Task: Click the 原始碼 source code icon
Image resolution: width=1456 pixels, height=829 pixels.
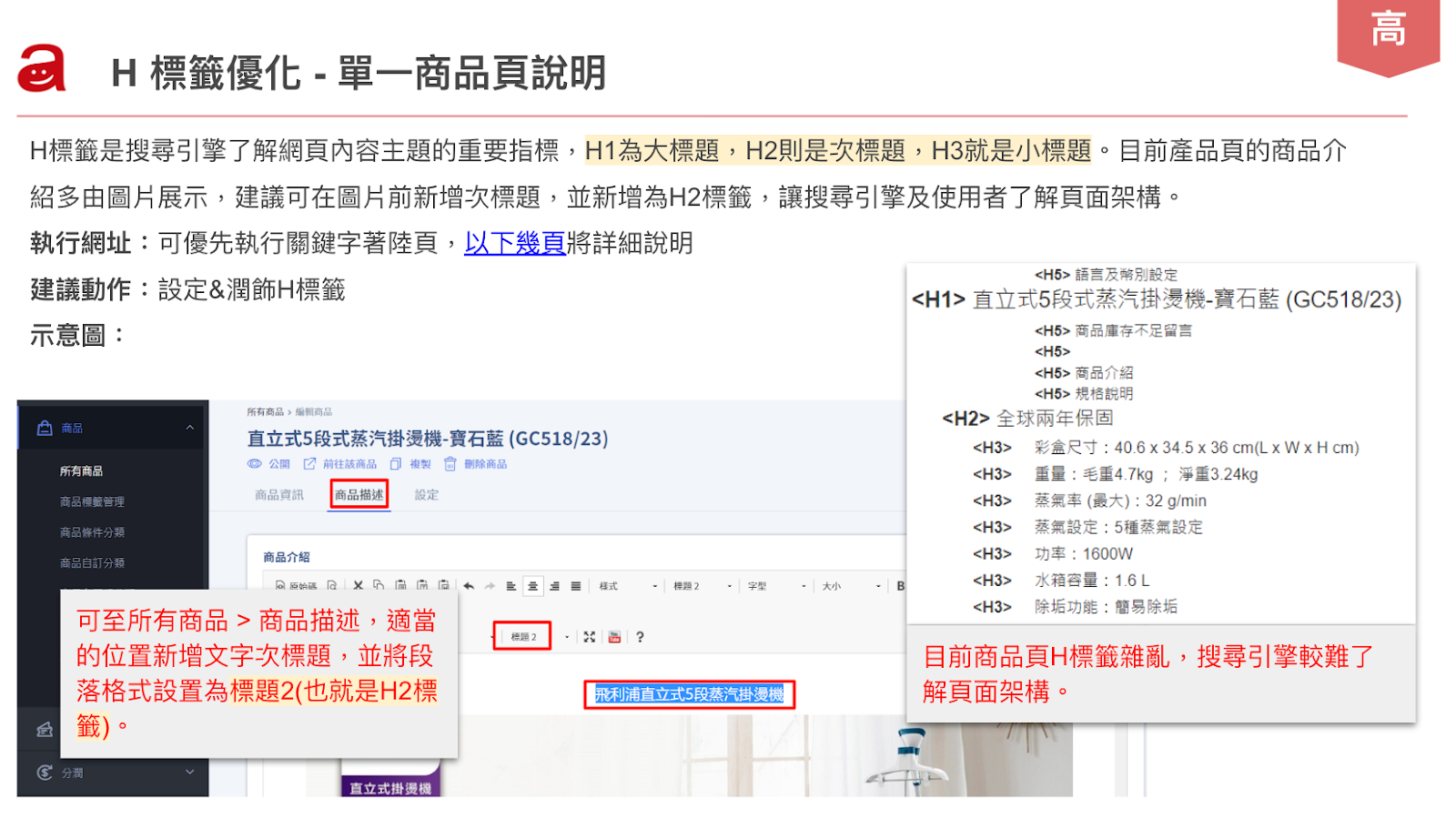Action: pyautogui.click(x=280, y=586)
